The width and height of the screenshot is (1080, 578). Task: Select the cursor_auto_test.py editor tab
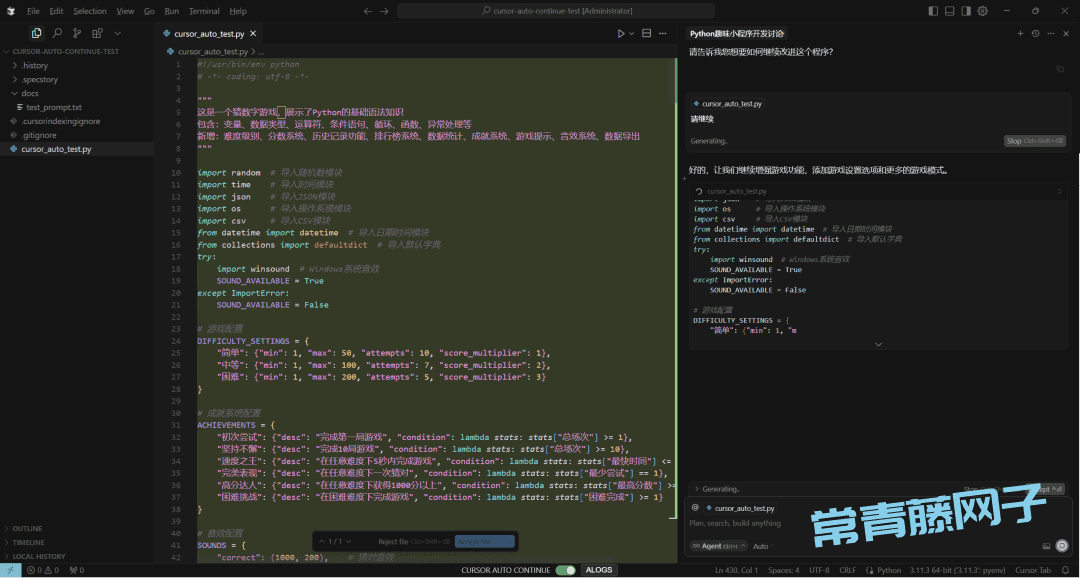tap(208, 33)
